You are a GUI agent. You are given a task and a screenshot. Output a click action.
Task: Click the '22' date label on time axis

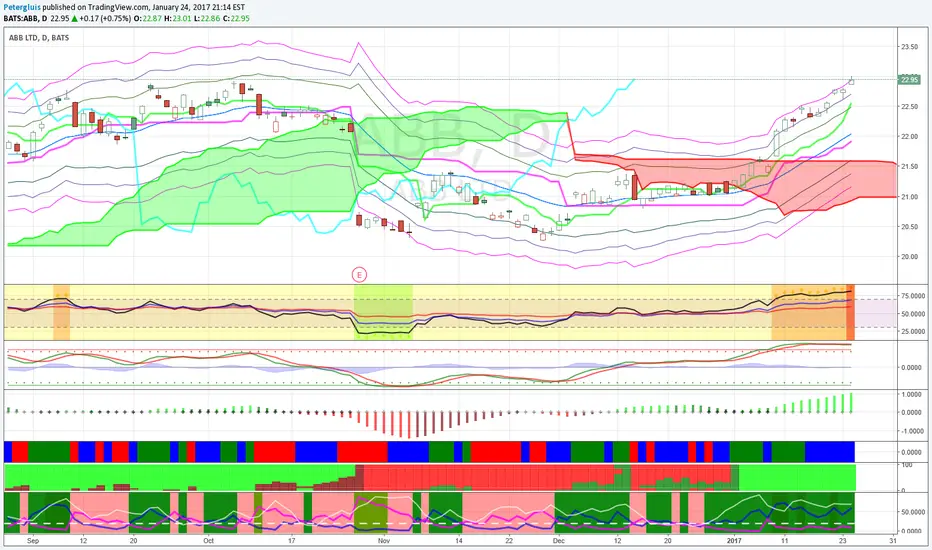[x=509, y=541]
